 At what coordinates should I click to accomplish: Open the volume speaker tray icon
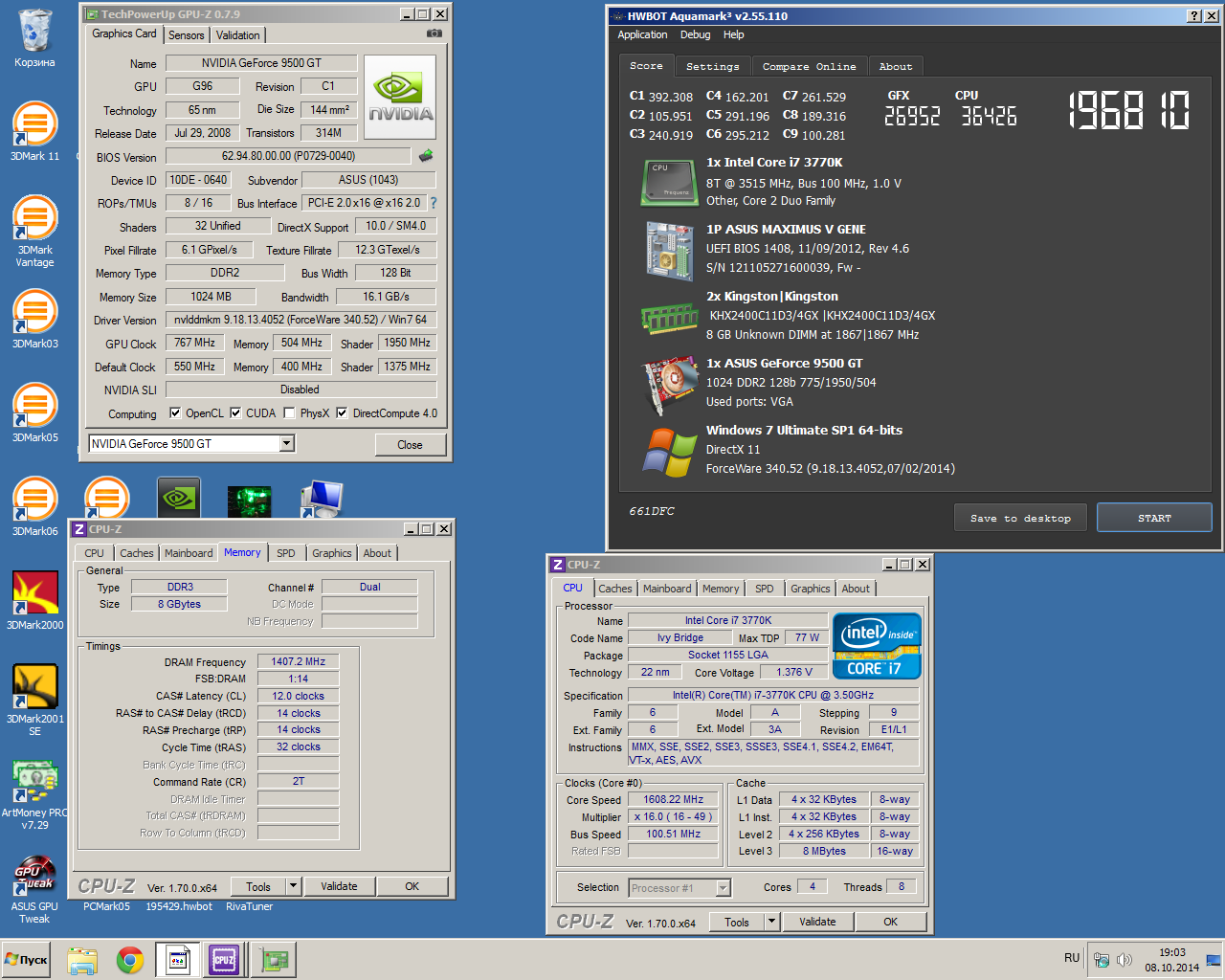tap(1125, 960)
